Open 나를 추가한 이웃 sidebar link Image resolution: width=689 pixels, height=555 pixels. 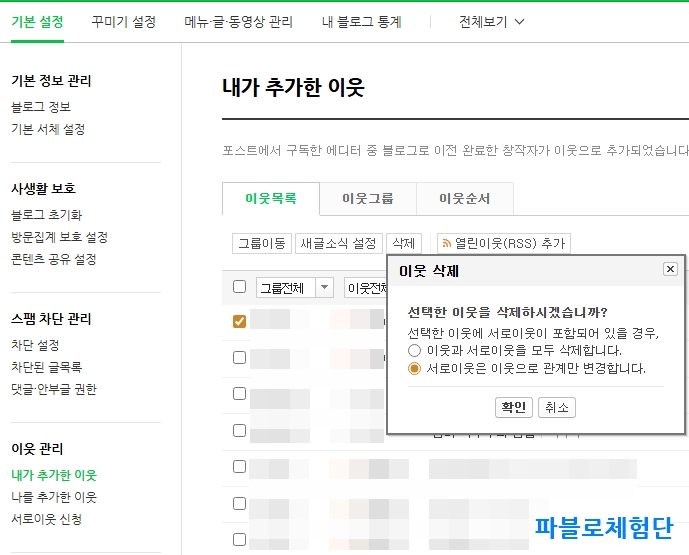[54, 497]
